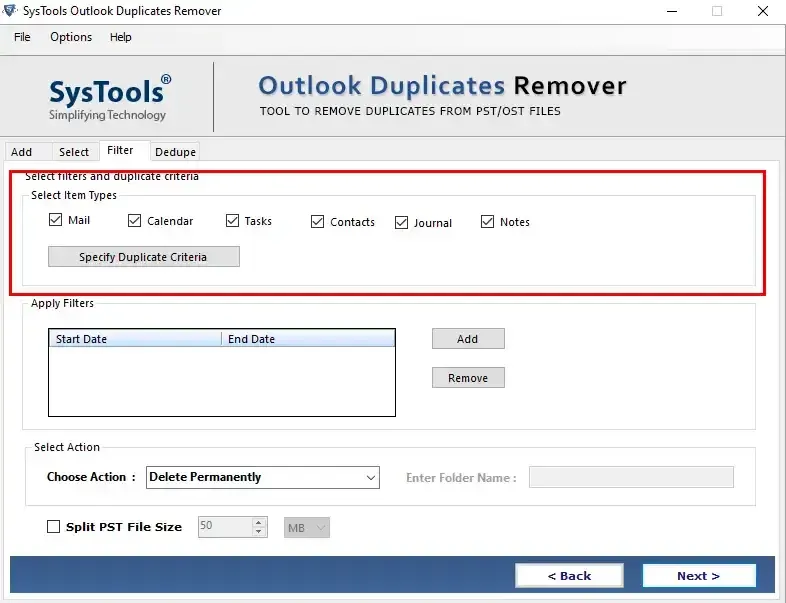The image size is (786, 603).
Task: Open the Choose Action dropdown
Action: (263, 477)
